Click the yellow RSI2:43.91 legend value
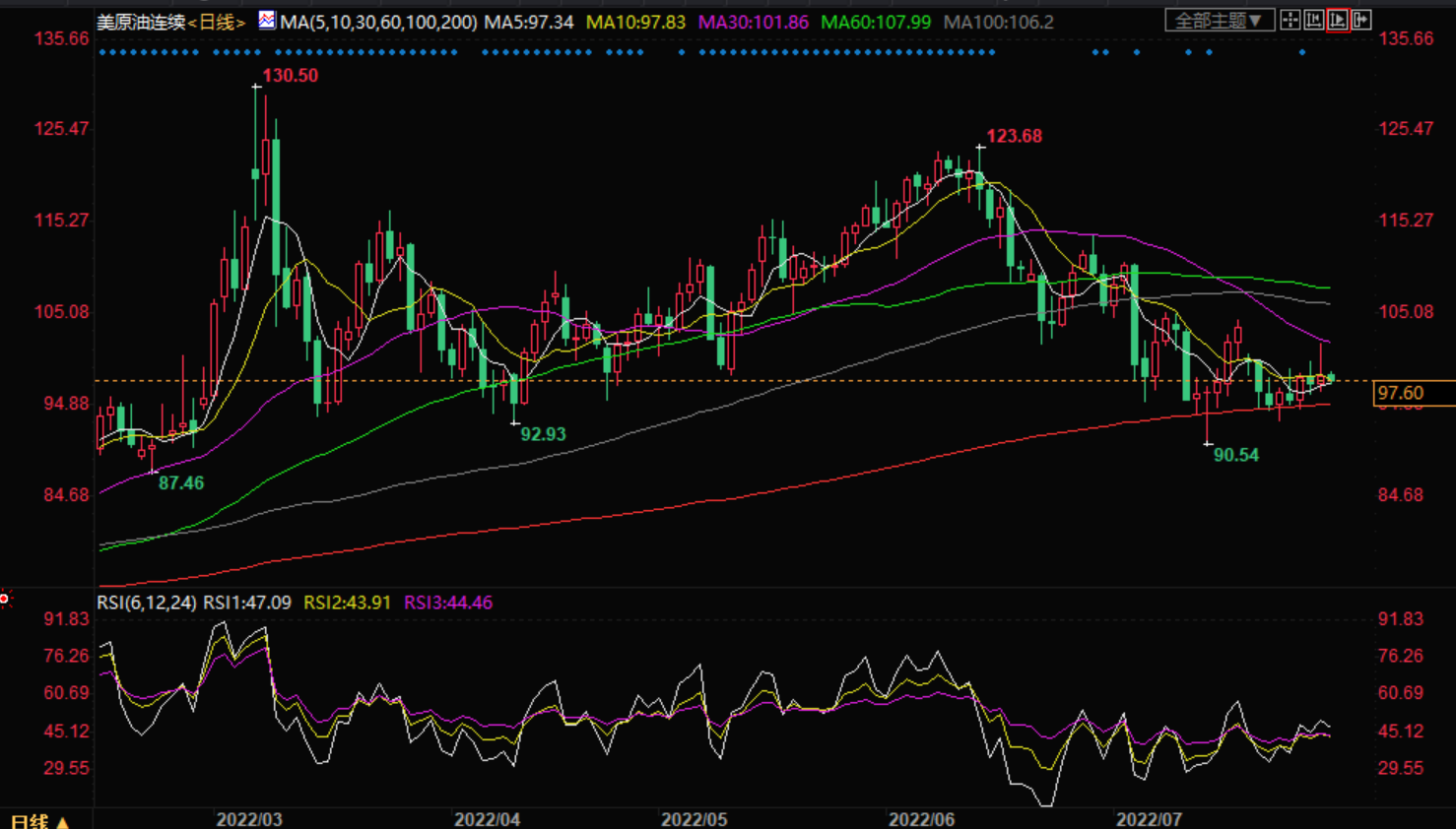1456x829 pixels. [347, 603]
